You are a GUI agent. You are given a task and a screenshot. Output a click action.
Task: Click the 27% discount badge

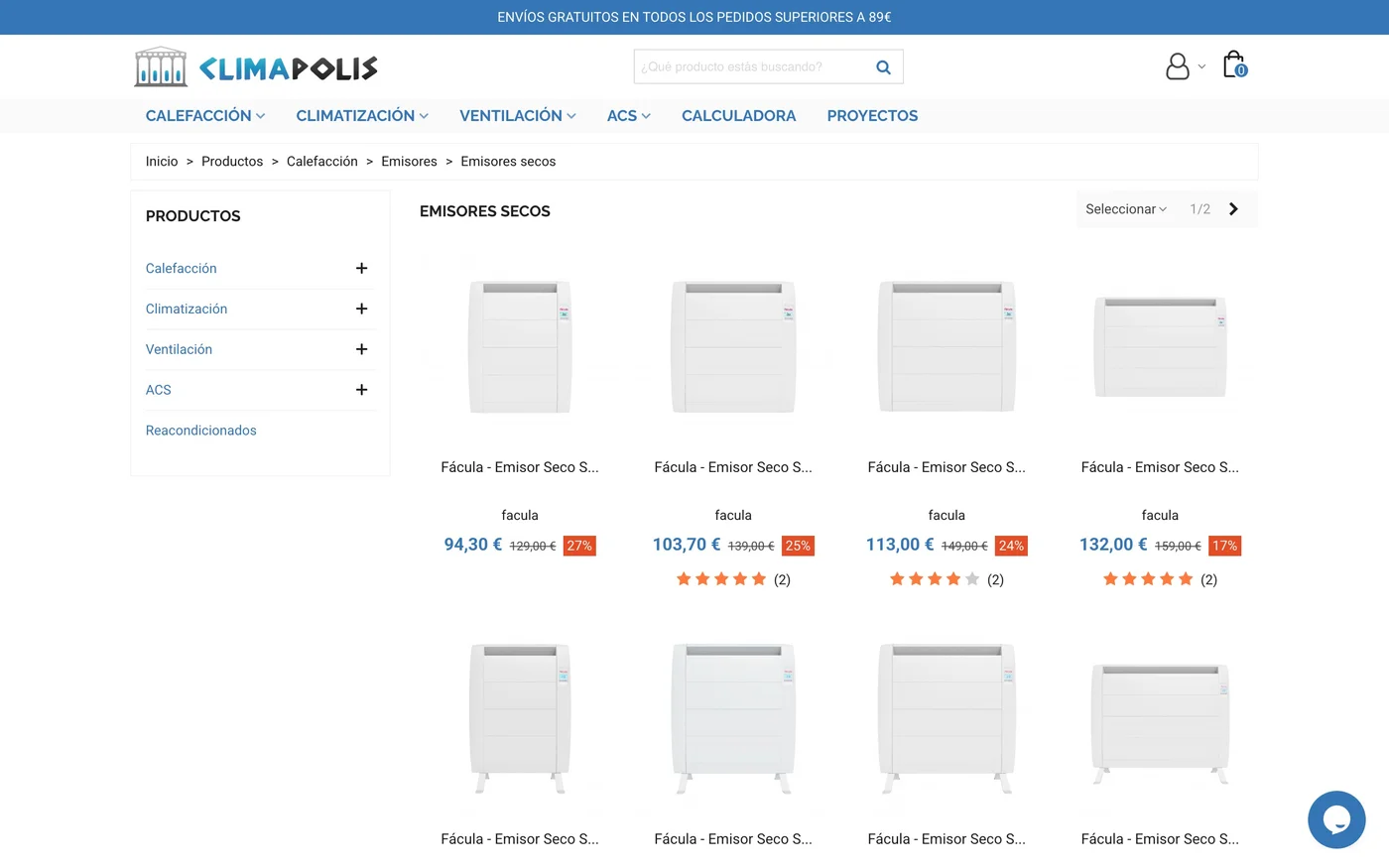(579, 546)
